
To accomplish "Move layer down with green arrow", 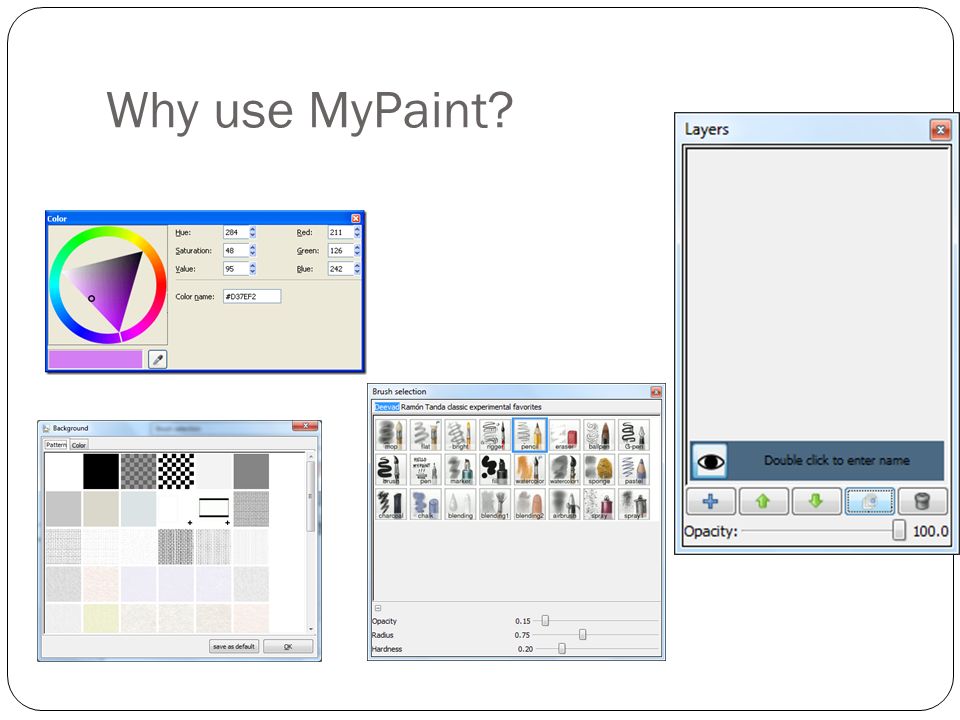I will 816,501.
